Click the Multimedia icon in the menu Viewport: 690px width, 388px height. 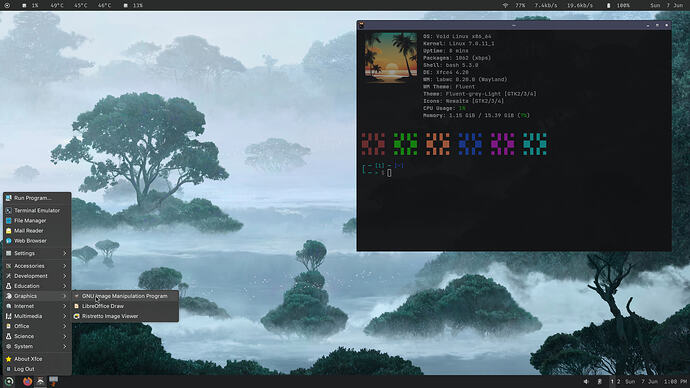(x=8, y=316)
